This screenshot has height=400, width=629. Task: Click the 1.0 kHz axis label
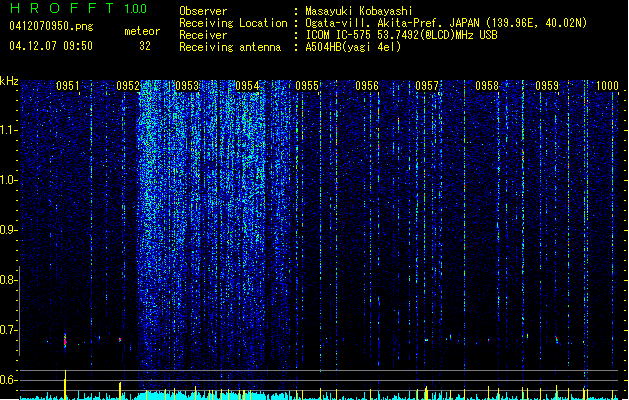(x=8, y=180)
